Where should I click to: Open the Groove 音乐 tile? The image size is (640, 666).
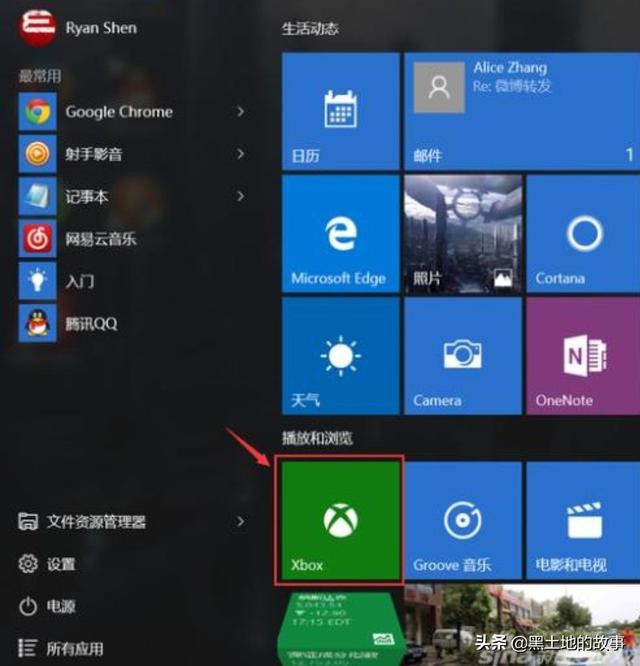(x=463, y=521)
